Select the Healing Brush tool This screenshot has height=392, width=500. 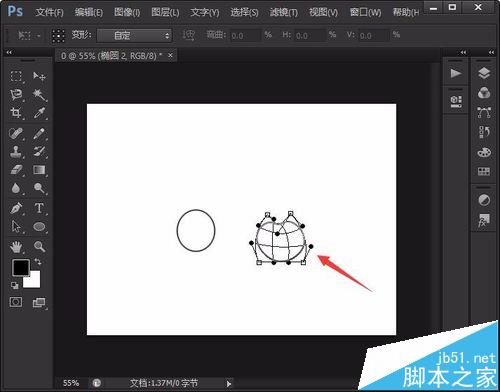[16, 134]
